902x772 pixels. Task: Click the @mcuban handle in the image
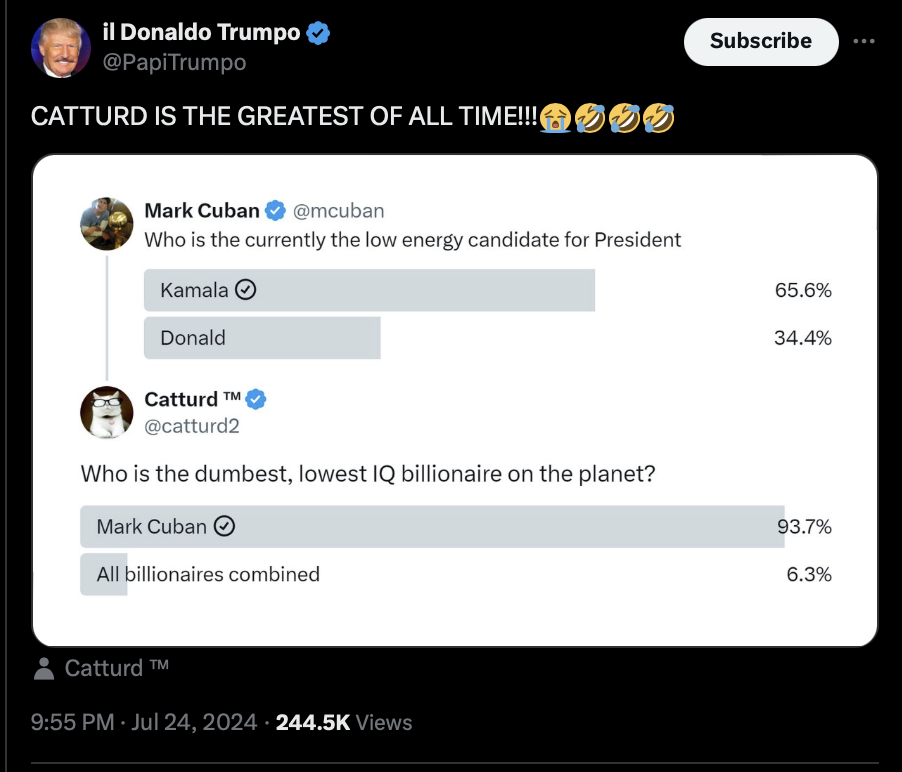[x=338, y=211]
